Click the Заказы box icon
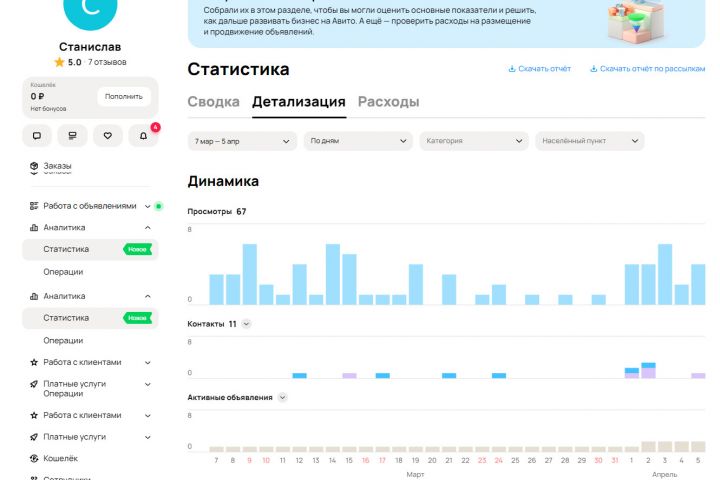The height and width of the screenshot is (480, 720). coord(34,166)
